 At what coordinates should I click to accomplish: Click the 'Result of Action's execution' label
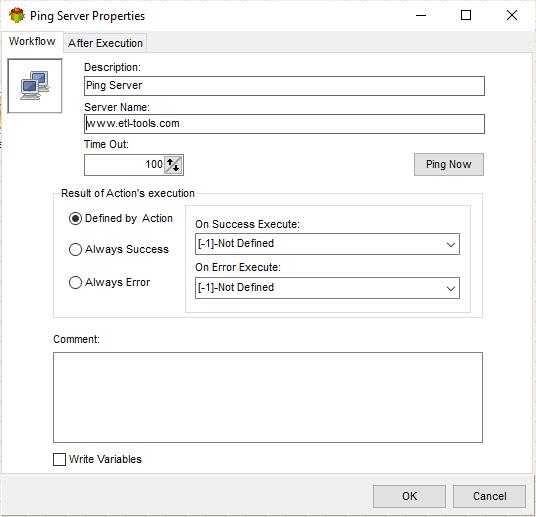pos(128,193)
